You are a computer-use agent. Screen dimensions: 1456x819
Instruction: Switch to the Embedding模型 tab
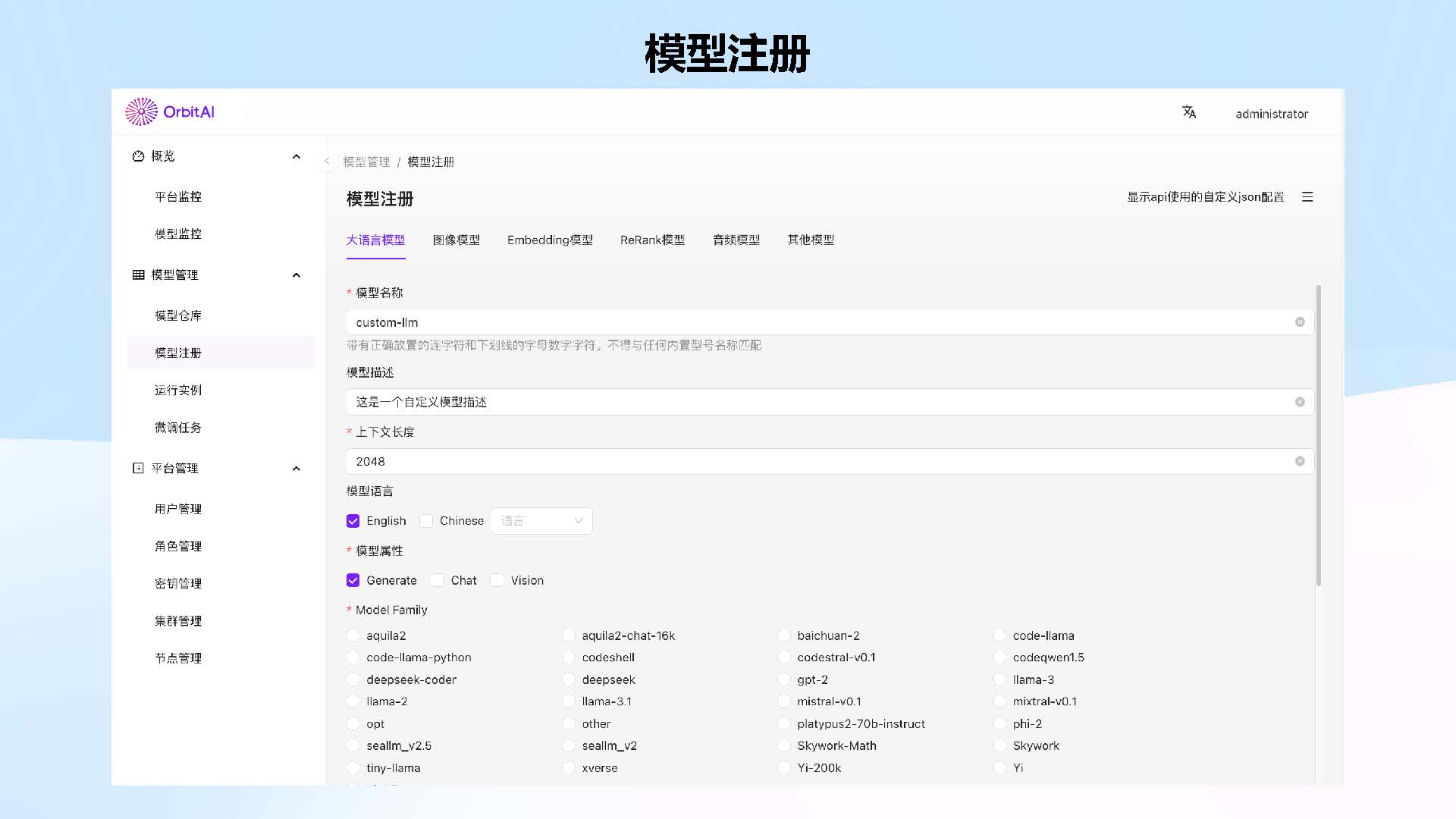550,240
